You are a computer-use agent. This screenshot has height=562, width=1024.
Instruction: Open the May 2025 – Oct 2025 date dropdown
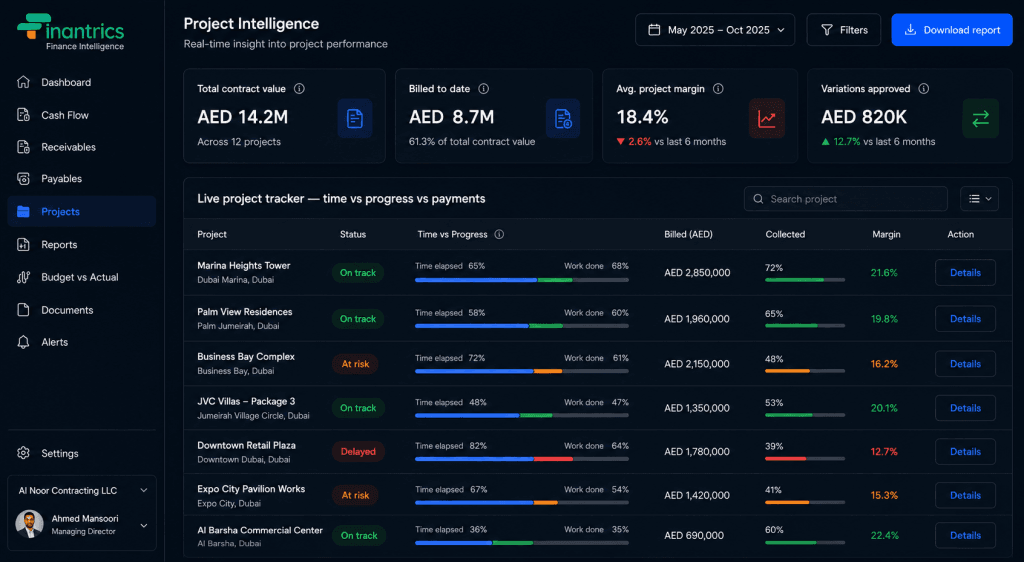pos(715,30)
